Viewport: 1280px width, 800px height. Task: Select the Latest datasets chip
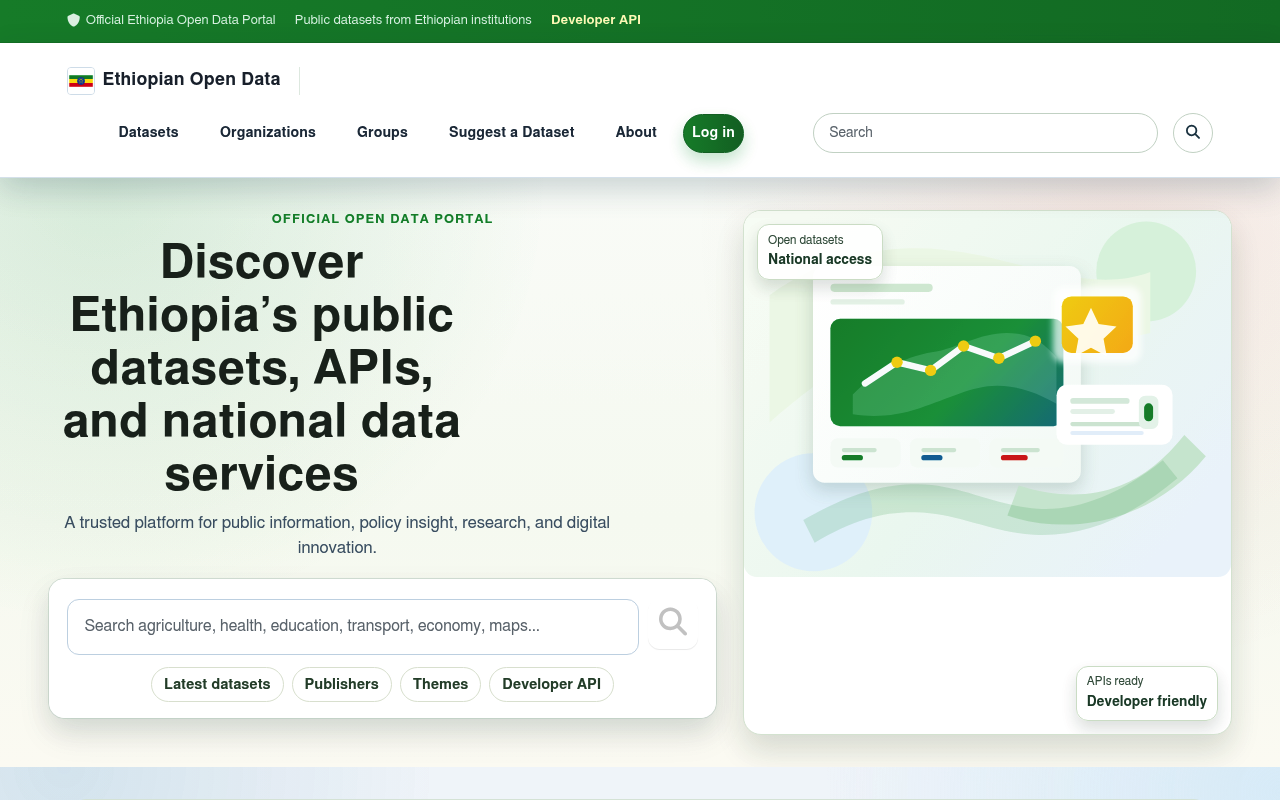217,684
